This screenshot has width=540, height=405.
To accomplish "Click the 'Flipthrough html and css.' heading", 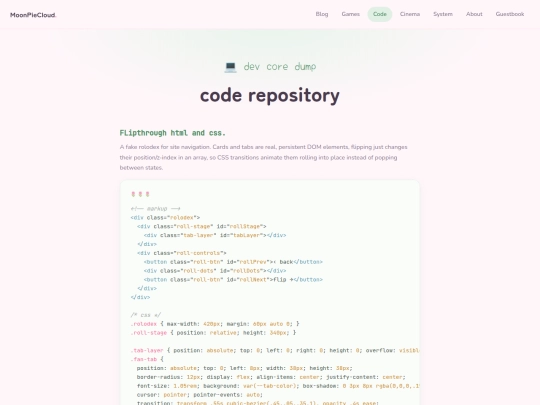I will [x=173, y=133].
